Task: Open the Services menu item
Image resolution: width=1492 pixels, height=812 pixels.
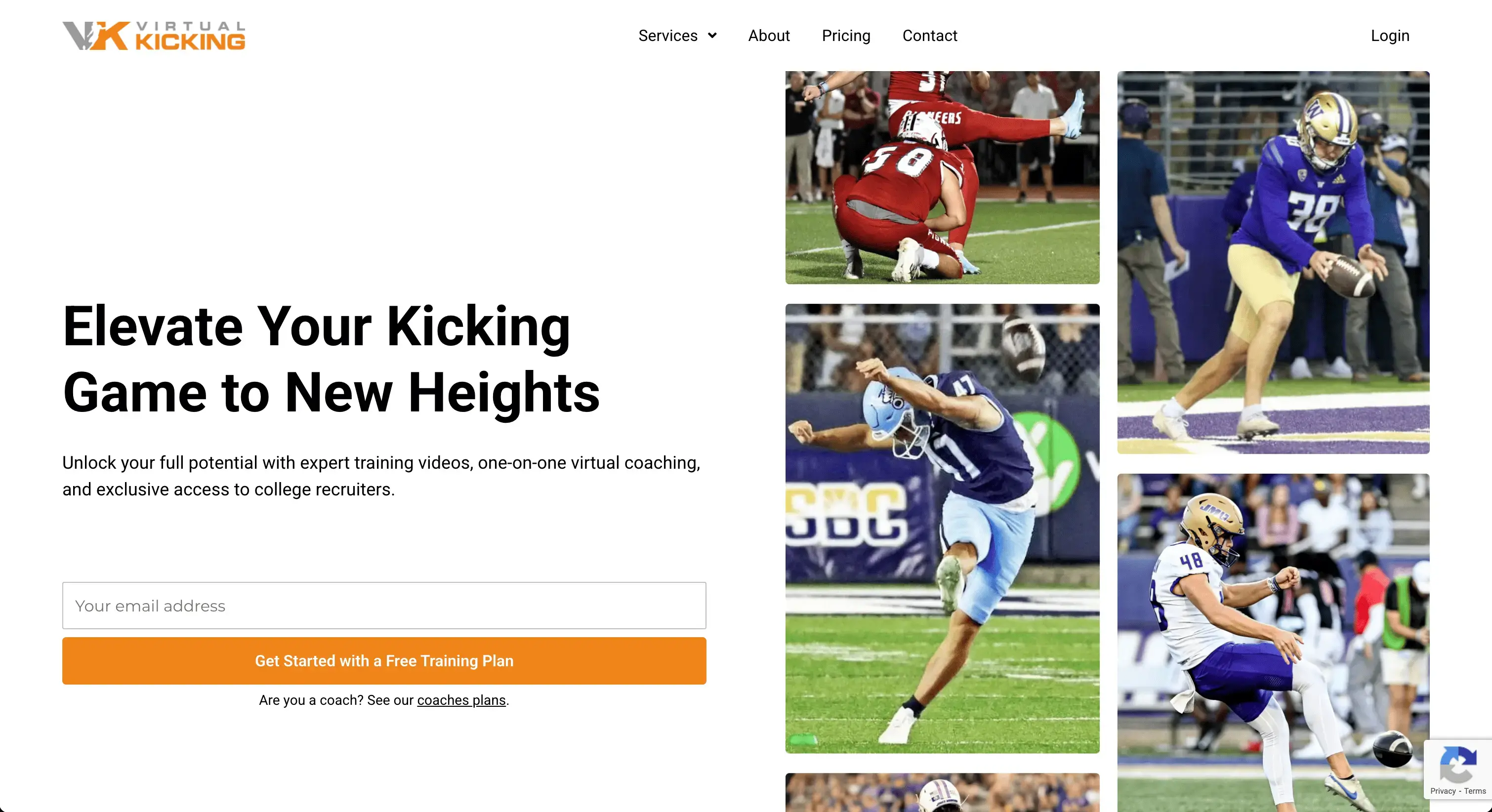Action: pos(668,36)
